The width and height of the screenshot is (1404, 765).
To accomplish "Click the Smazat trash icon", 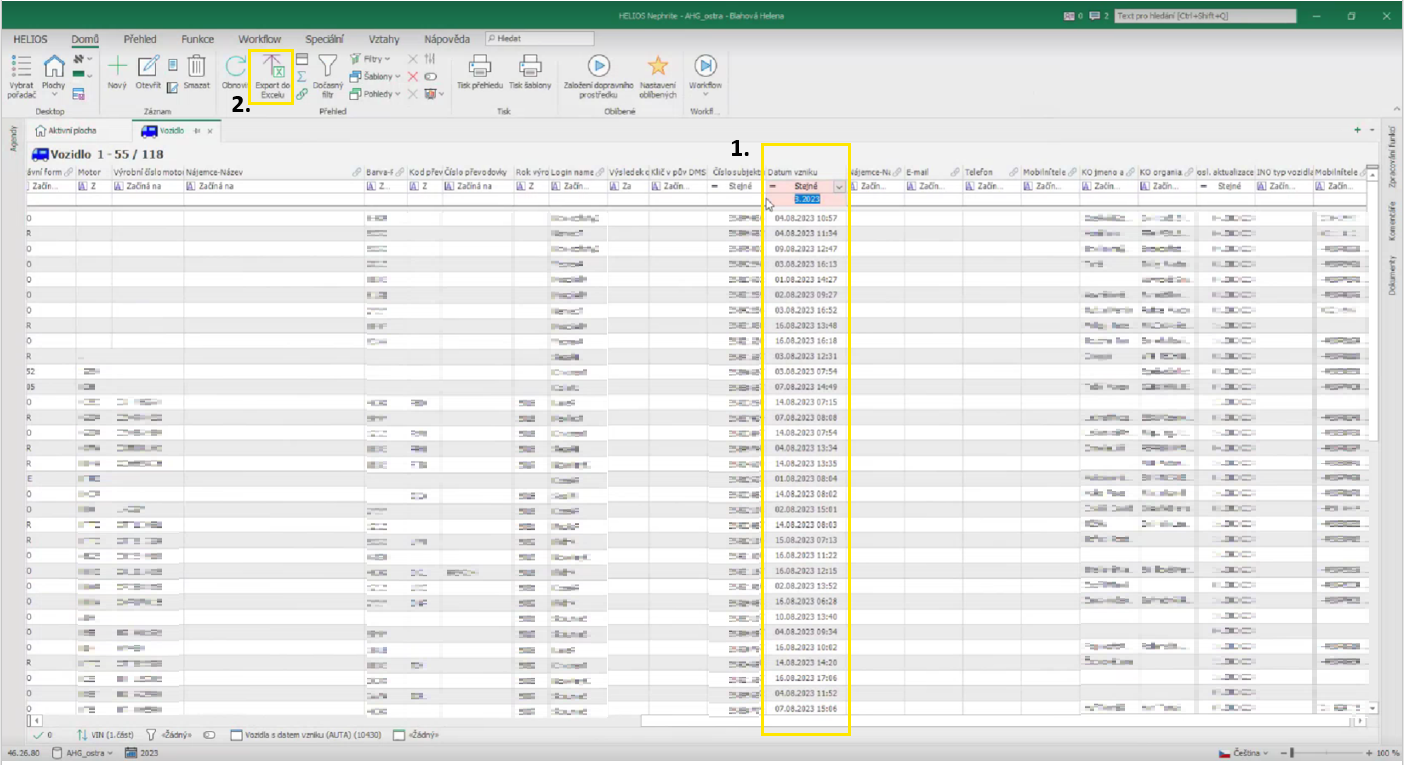I will pos(197,68).
